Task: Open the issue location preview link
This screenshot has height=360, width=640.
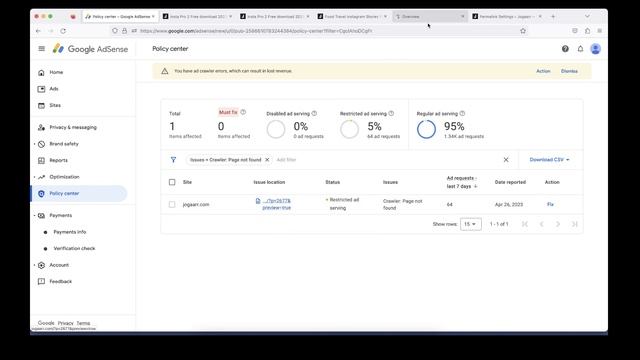Action: pos(276,204)
